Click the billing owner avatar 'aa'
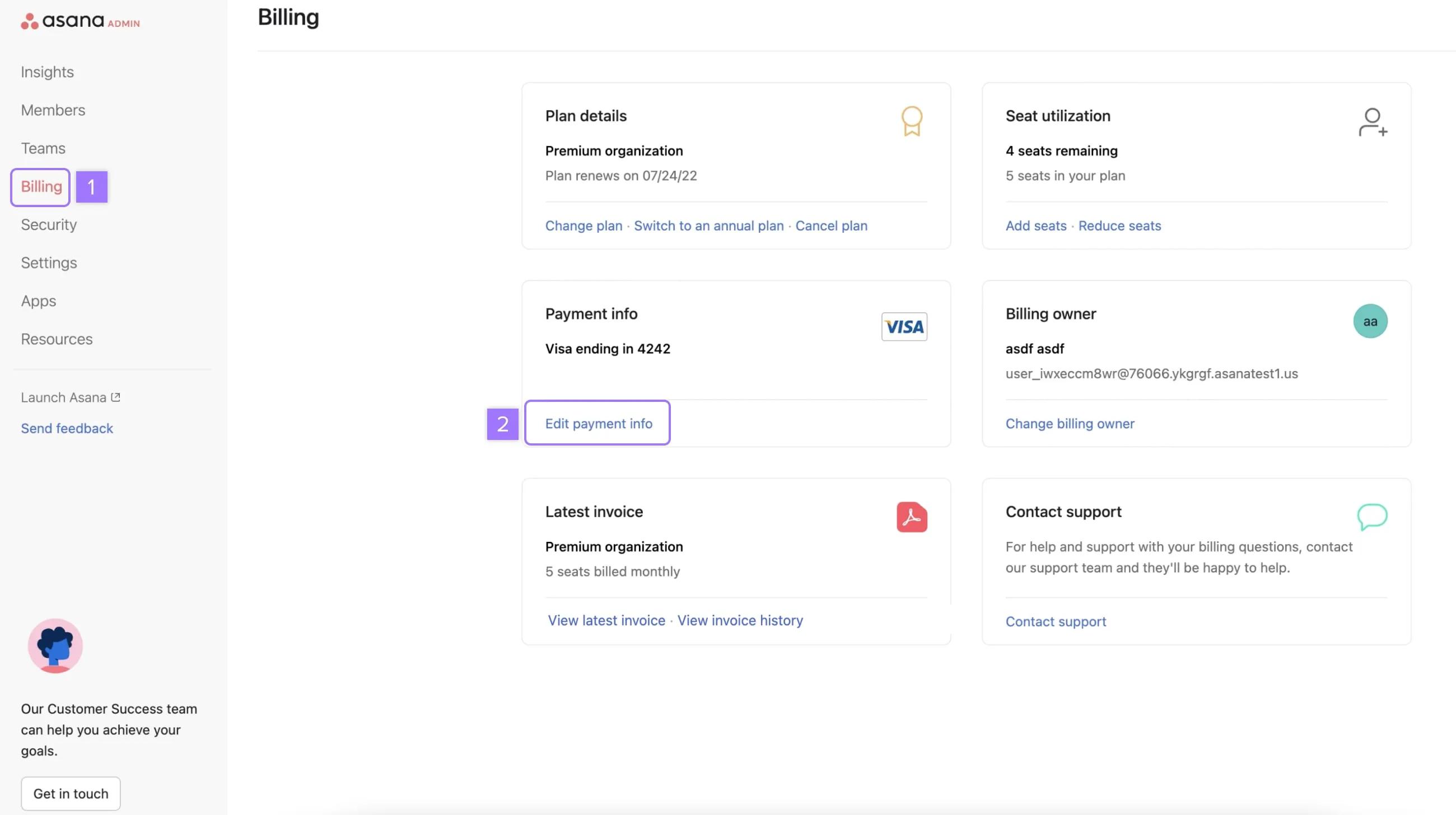 (x=1370, y=321)
